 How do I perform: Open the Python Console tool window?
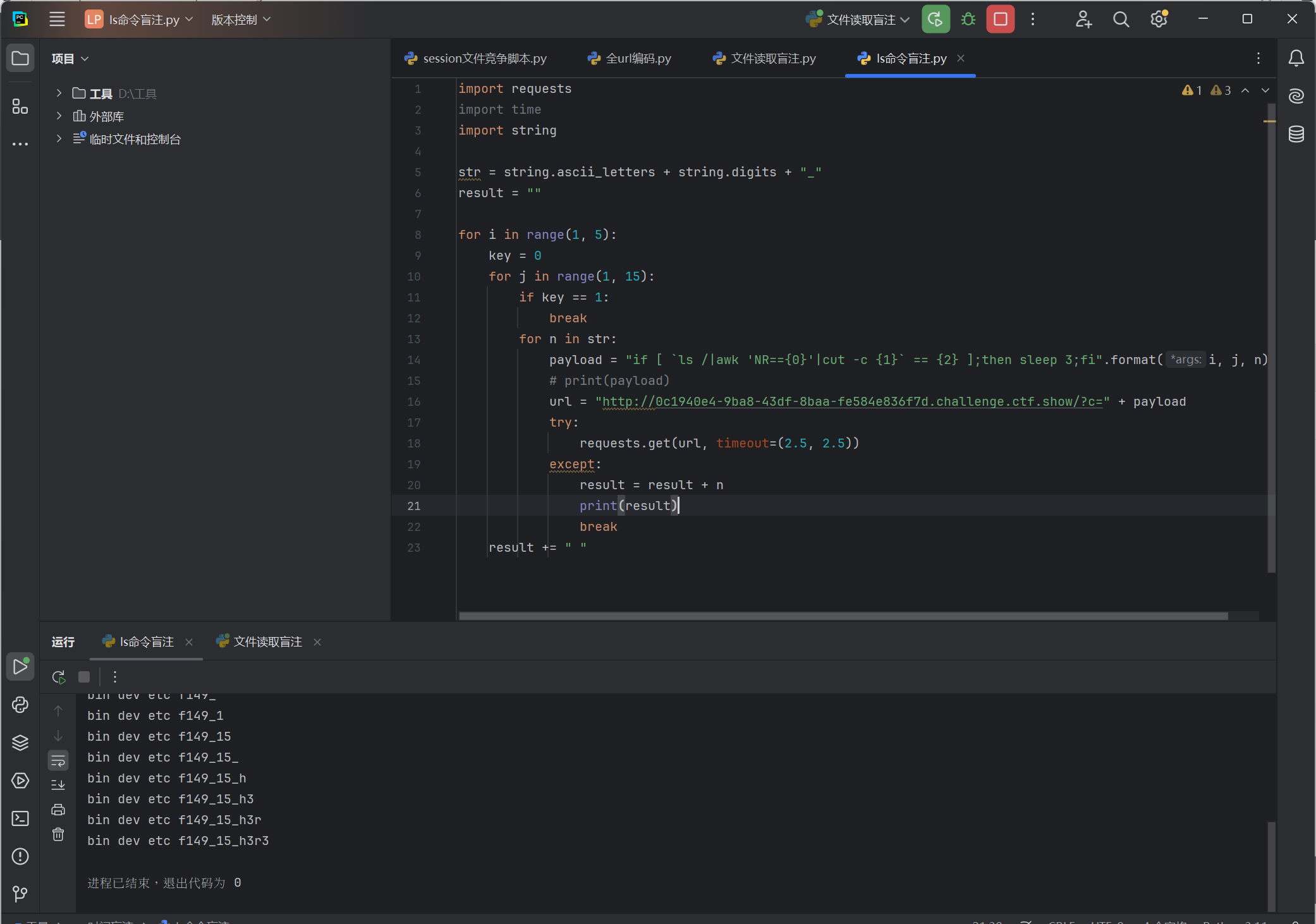pyautogui.click(x=20, y=705)
